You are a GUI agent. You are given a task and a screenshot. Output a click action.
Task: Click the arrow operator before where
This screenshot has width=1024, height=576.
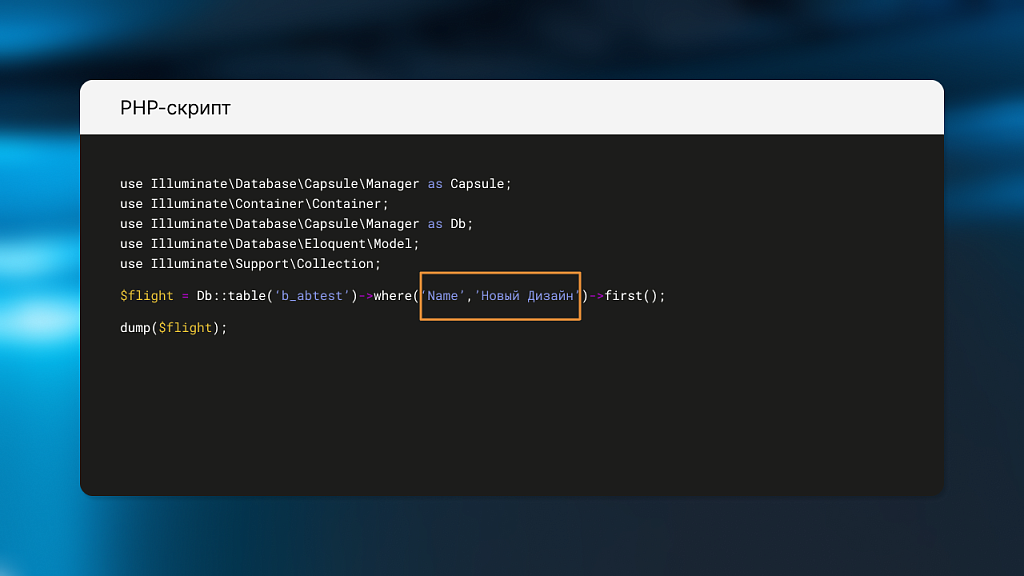[x=366, y=296]
